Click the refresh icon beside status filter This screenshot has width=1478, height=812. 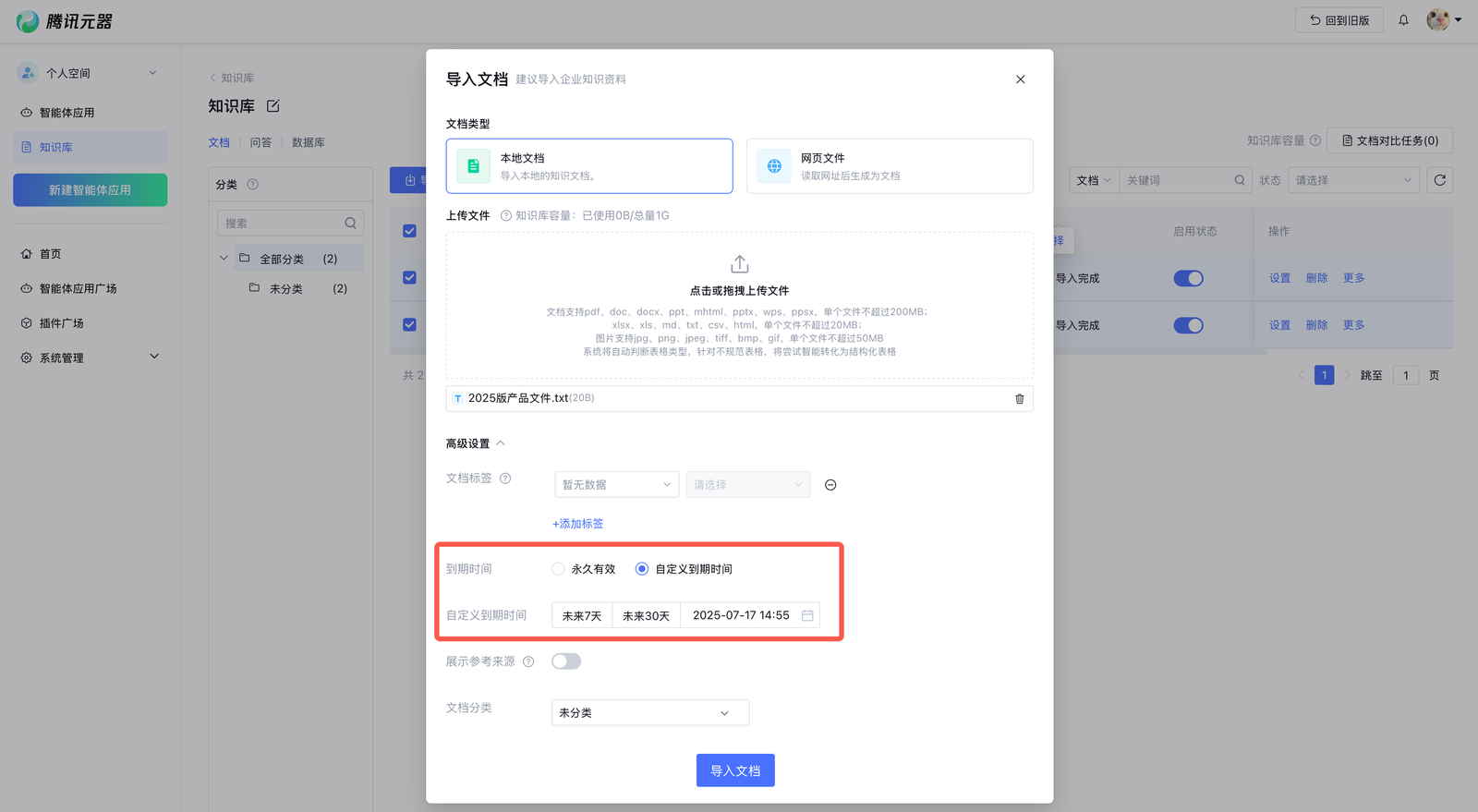tap(1439, 180)
